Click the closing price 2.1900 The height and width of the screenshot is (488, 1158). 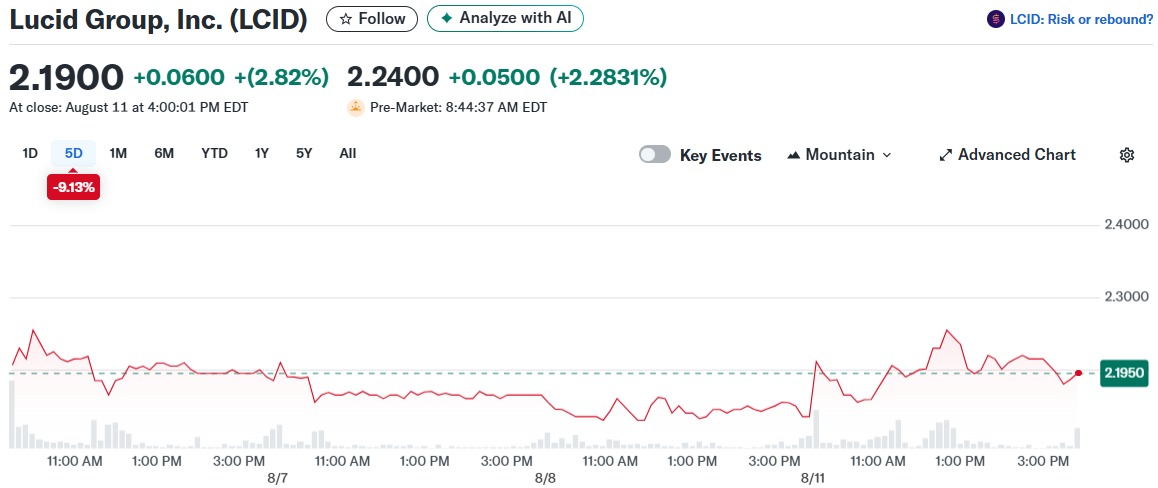coord(66,77)
